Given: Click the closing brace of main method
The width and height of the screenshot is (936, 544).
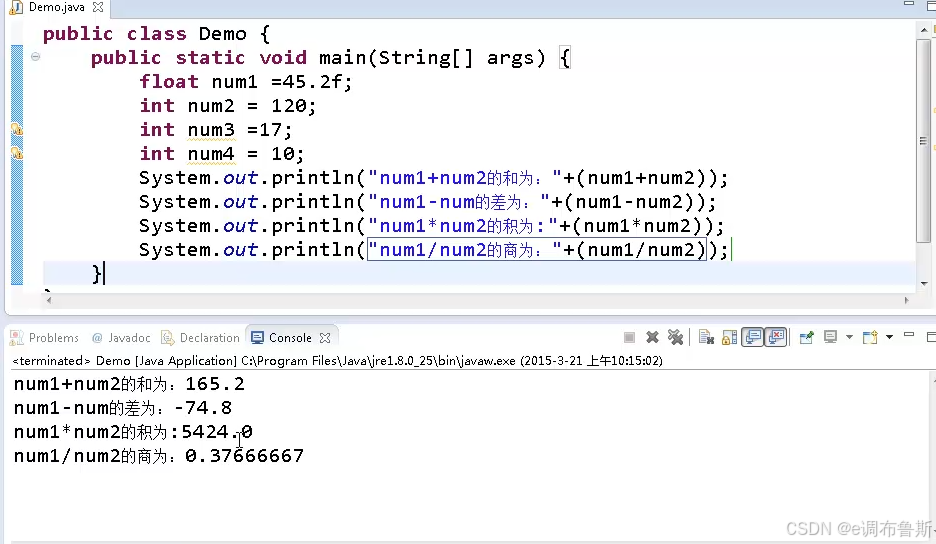Looking at the screenshot, I should 97,274.
